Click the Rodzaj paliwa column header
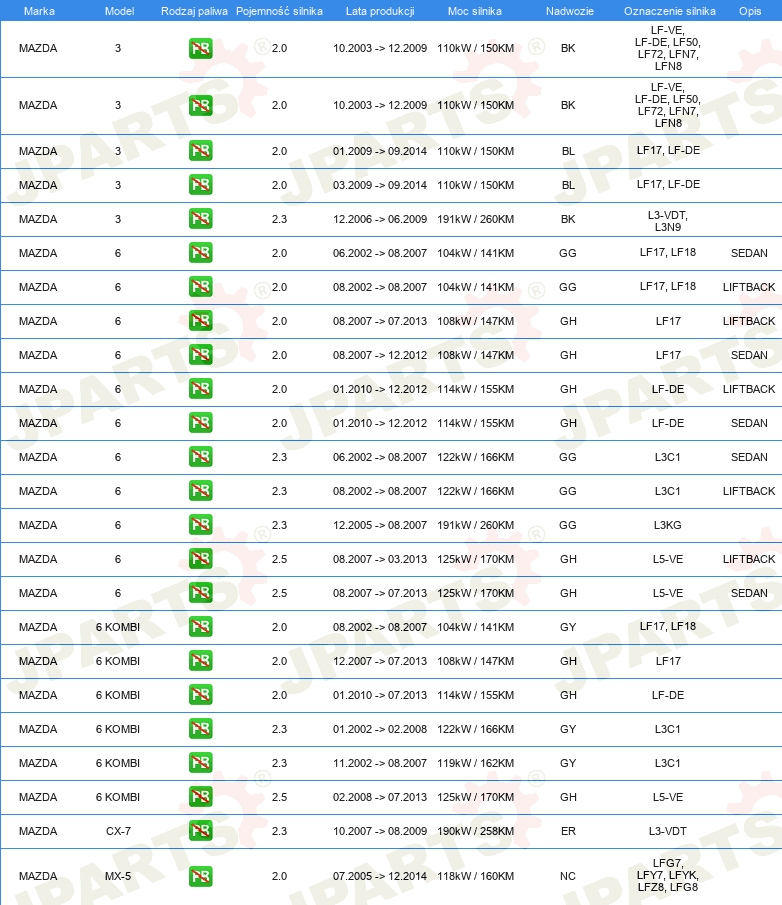 194,11
